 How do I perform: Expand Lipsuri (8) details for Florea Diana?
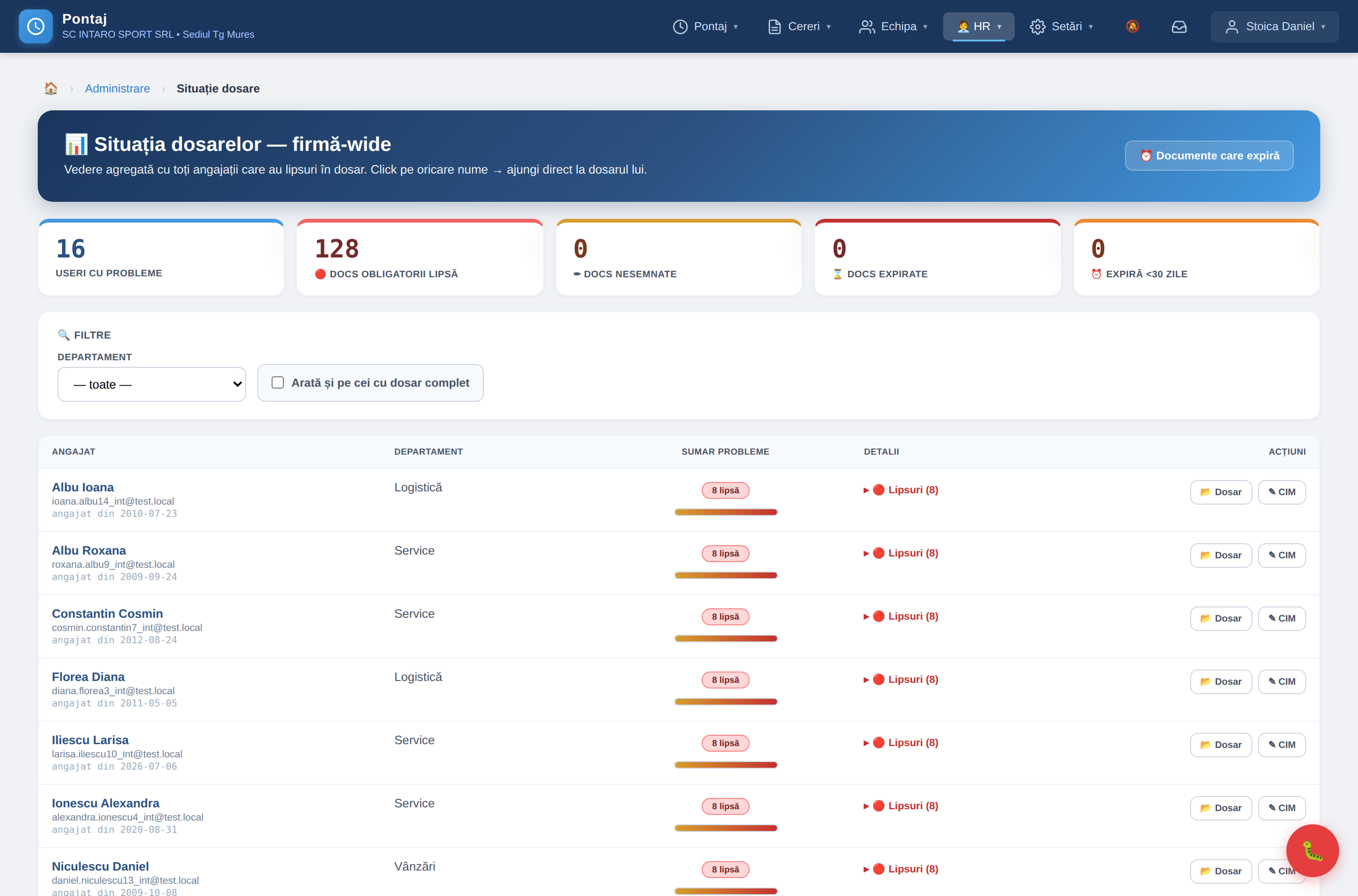[901, 680]
